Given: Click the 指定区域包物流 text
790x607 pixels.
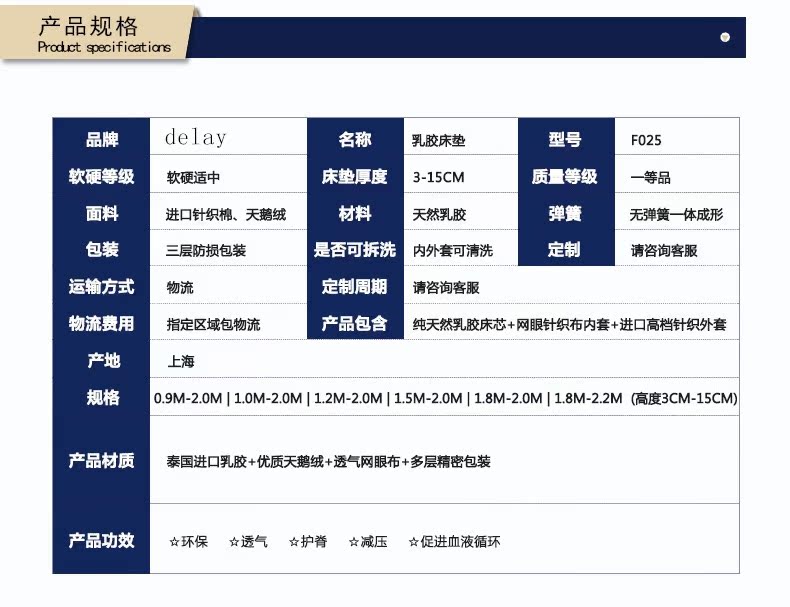Looking at the screenshot, I should [x=213, y=324].
